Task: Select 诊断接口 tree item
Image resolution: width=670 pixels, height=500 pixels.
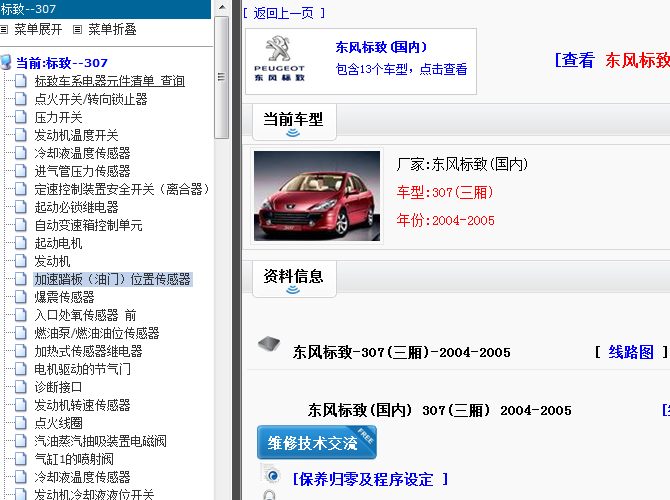Action: click(58, 387)
